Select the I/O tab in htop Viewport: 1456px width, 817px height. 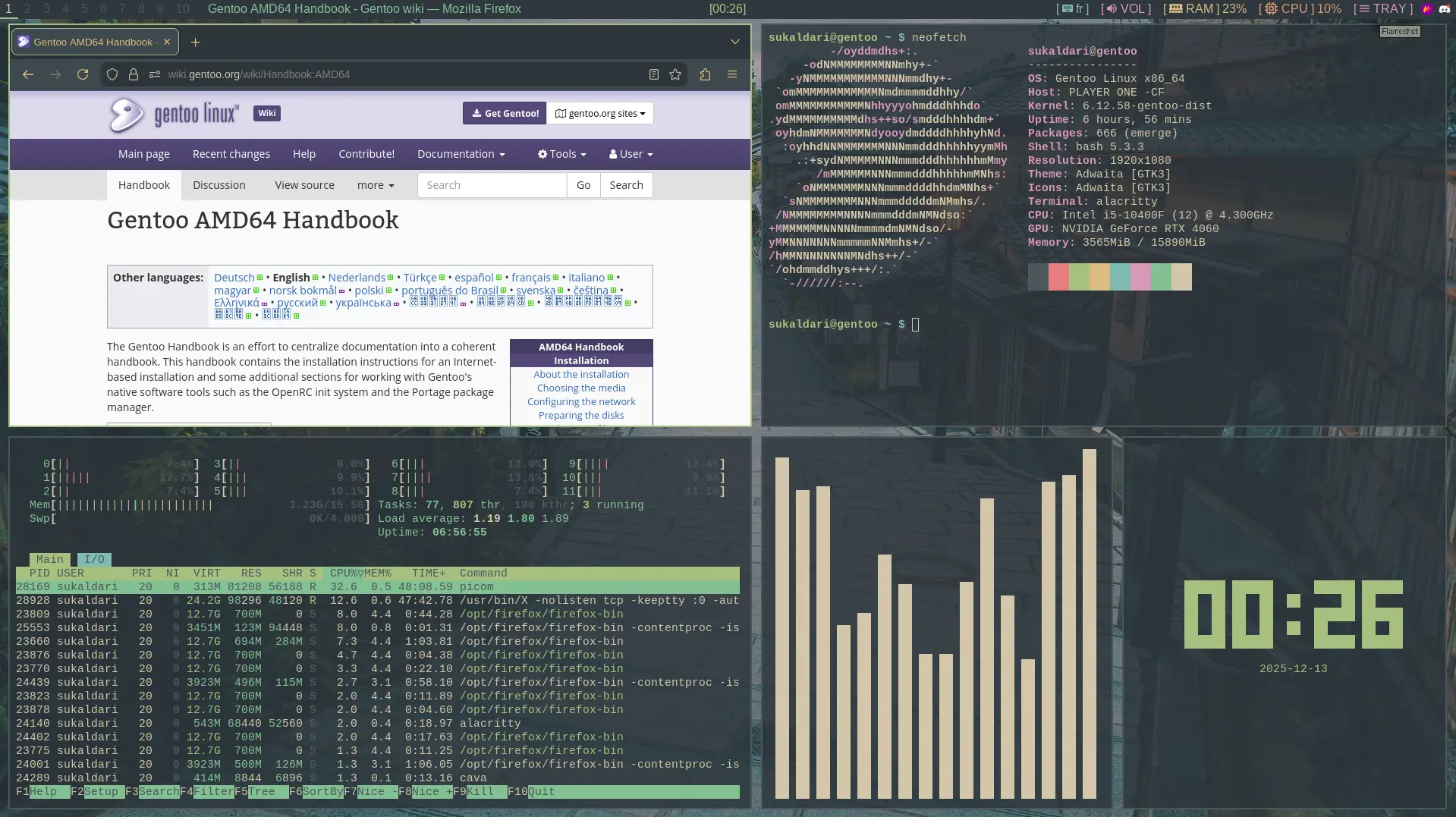point(94,560)
